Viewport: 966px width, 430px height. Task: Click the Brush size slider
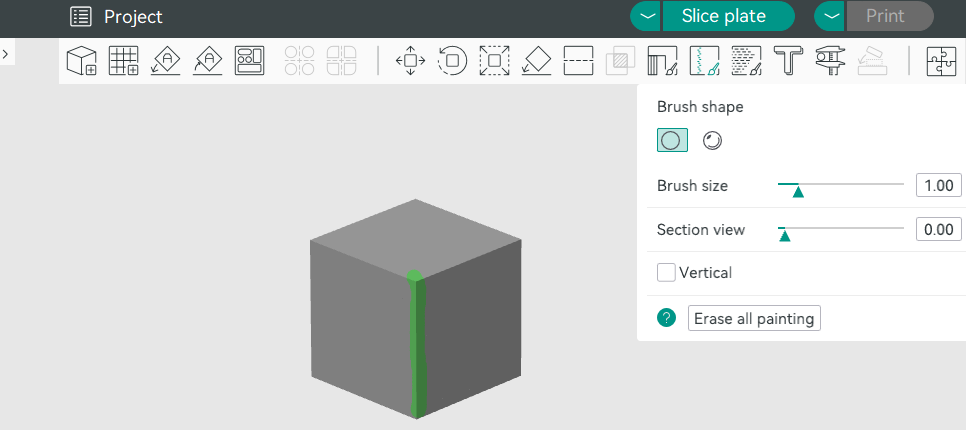840,185
